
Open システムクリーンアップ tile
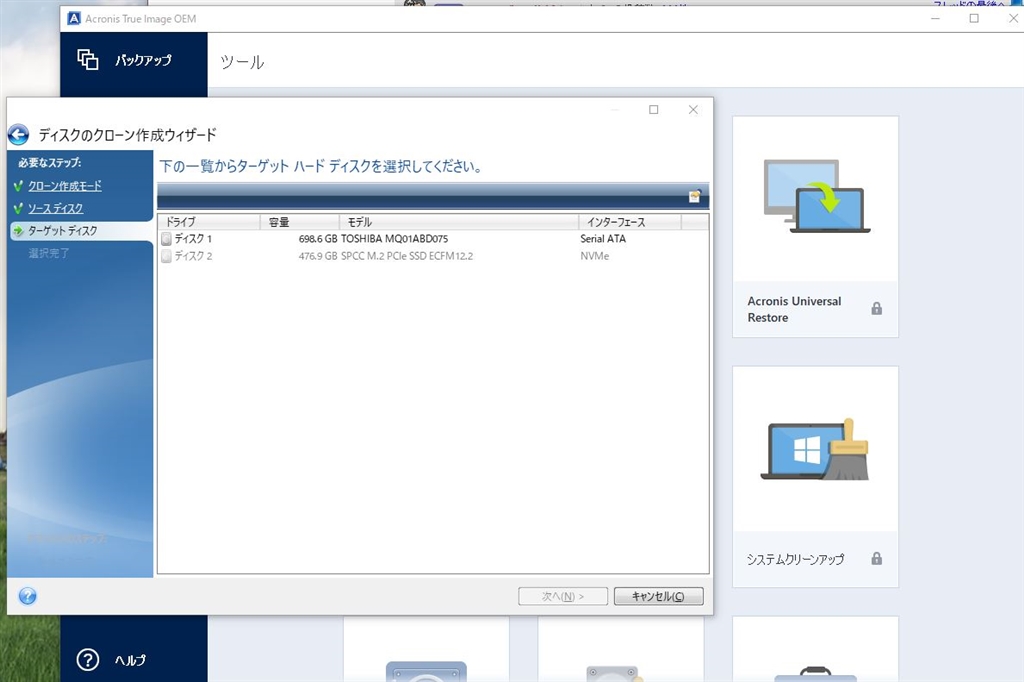coord(815,476)
